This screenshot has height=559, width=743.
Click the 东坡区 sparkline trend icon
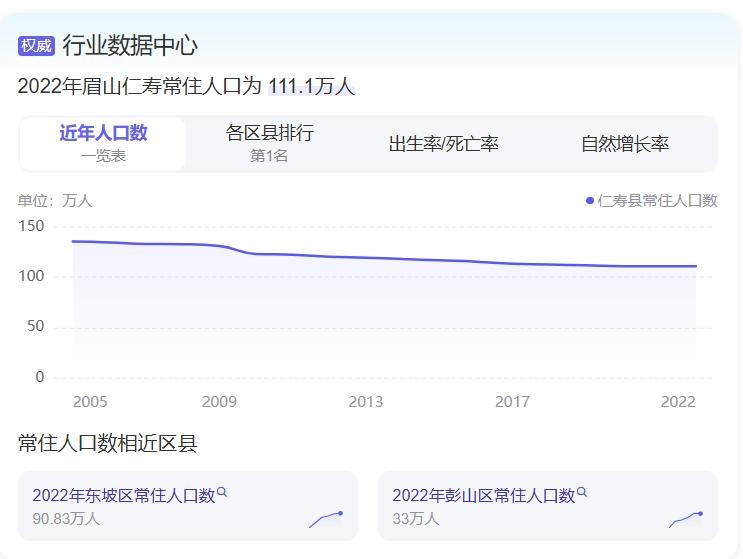pos(326,519)
